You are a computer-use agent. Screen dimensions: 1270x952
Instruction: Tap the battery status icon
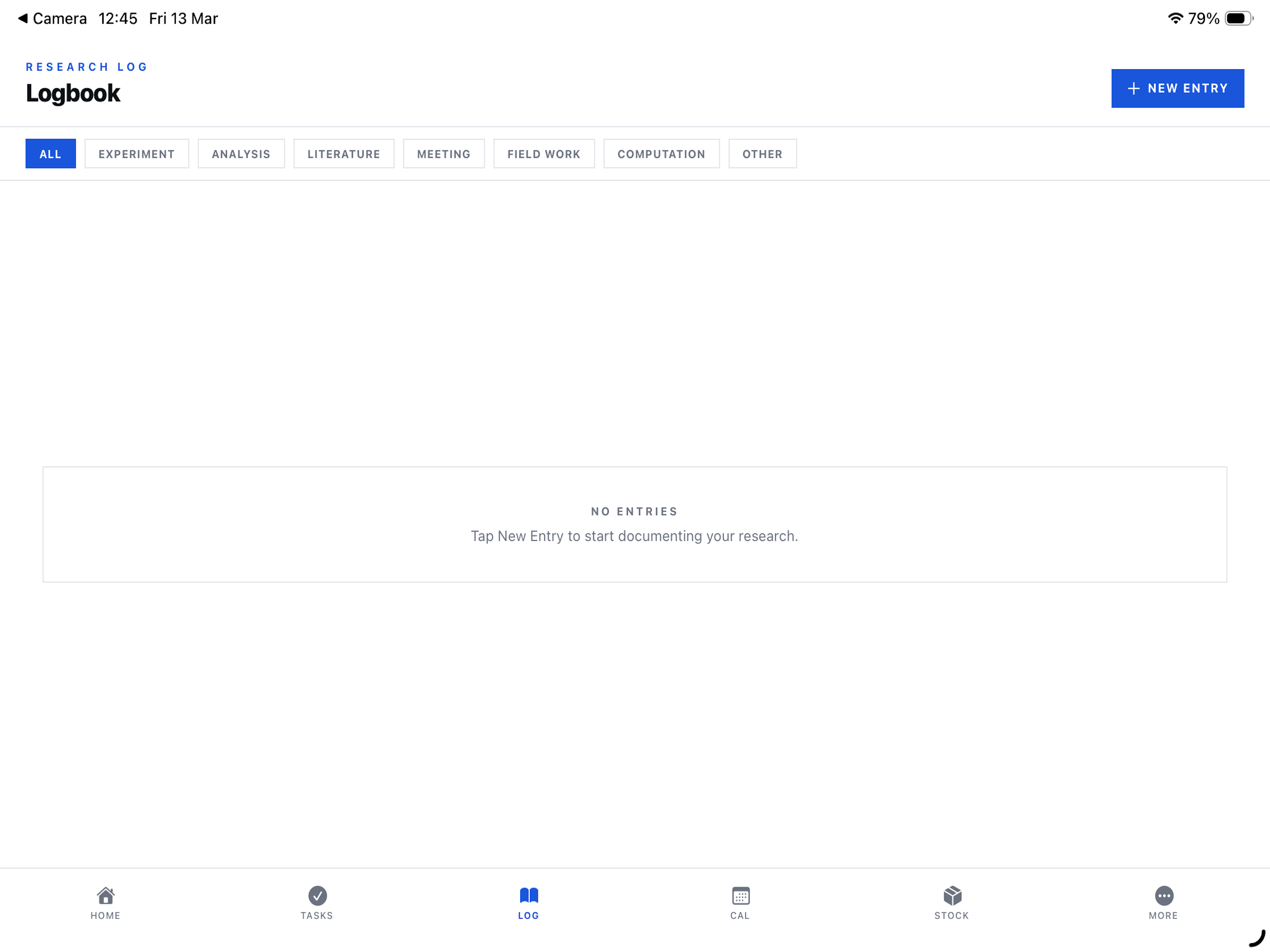[1238, 19]
